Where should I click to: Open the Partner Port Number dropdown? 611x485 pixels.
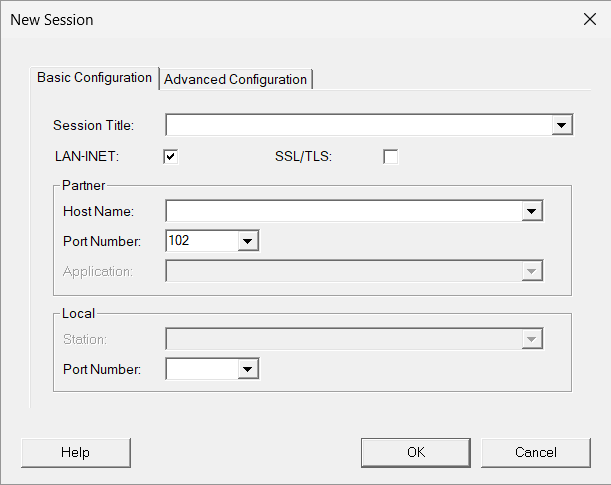pos(248,241)
